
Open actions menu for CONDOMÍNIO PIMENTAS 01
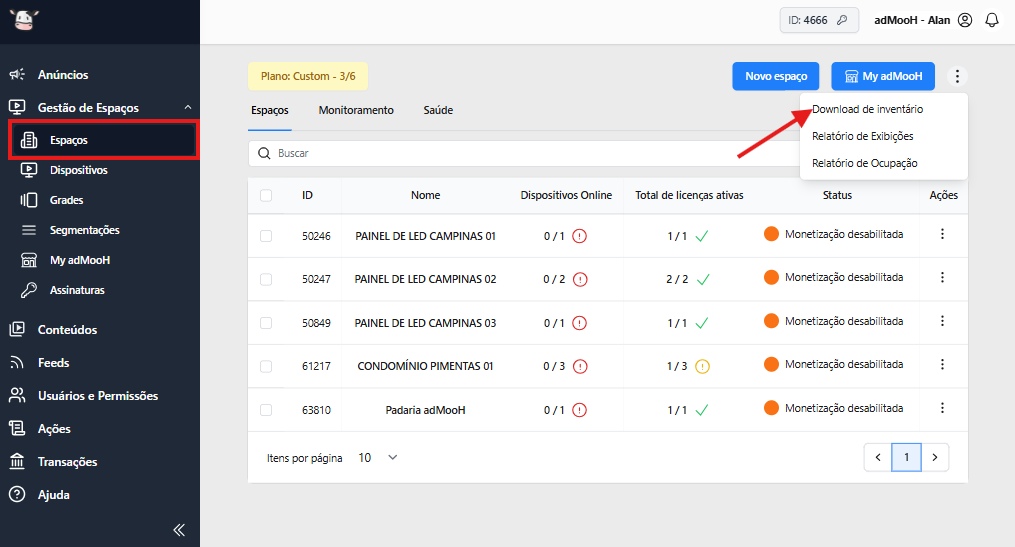(942, 364)
